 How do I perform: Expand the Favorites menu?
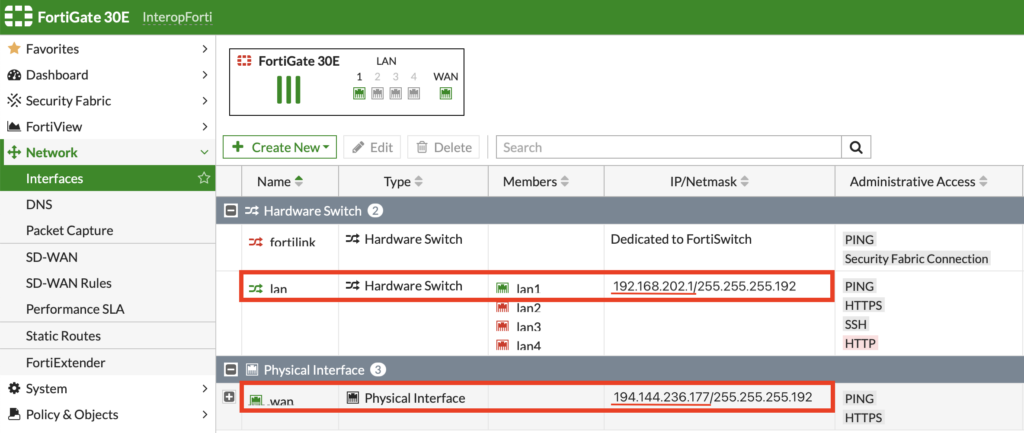click(x=204, y=49)
